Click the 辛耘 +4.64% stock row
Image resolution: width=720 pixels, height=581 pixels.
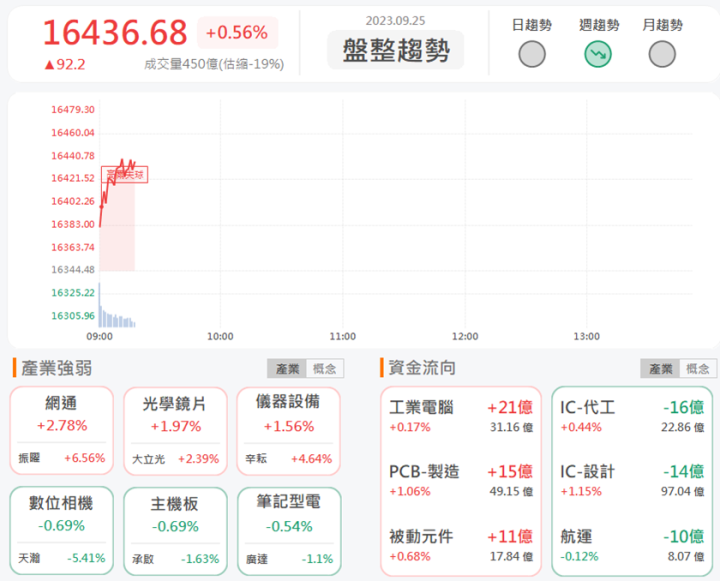[x=288, y=458]
